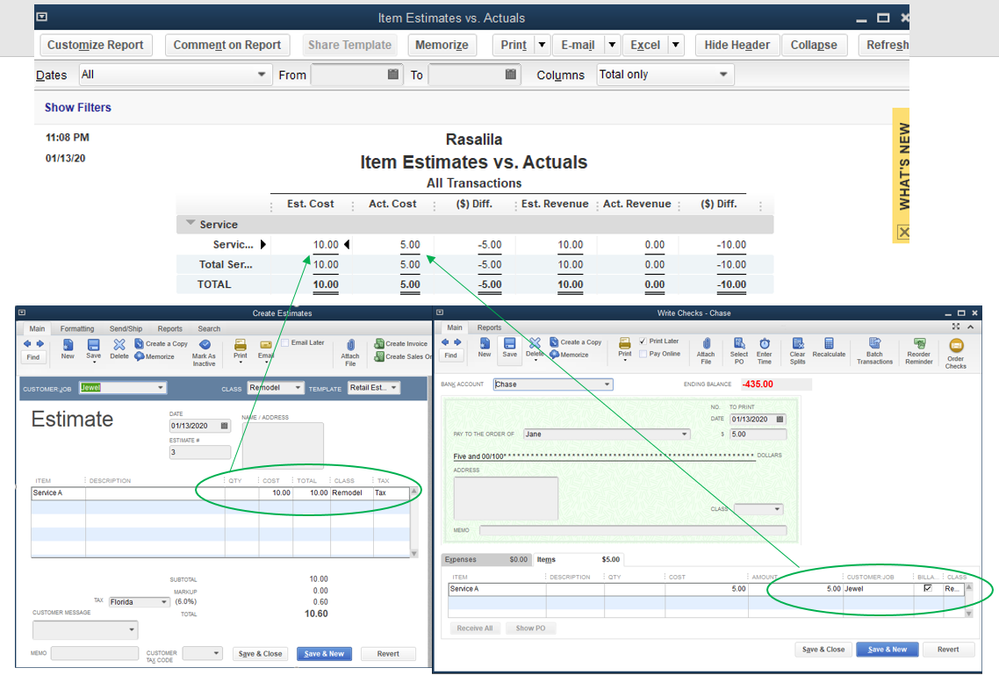Open Search tab in Create Estimates

209,329
